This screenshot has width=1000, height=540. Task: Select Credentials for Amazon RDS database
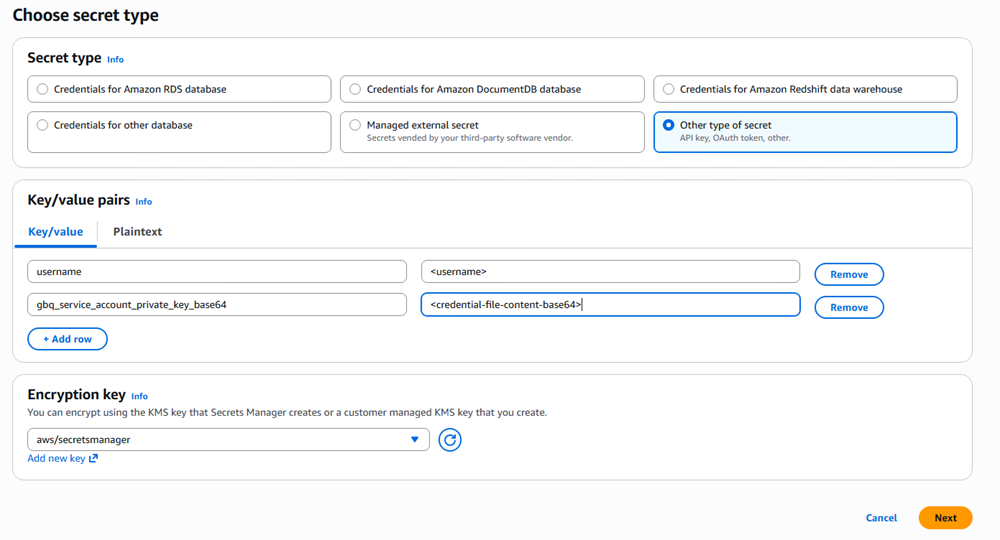coord(42,89)
